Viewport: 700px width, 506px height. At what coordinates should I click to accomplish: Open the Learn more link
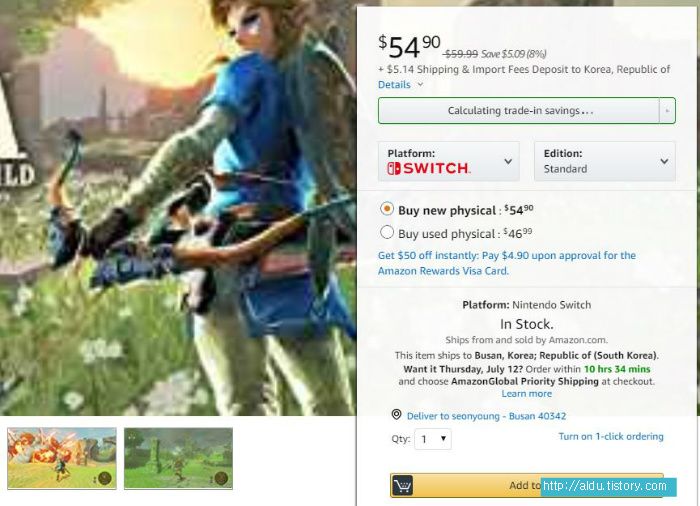[526, 393]
